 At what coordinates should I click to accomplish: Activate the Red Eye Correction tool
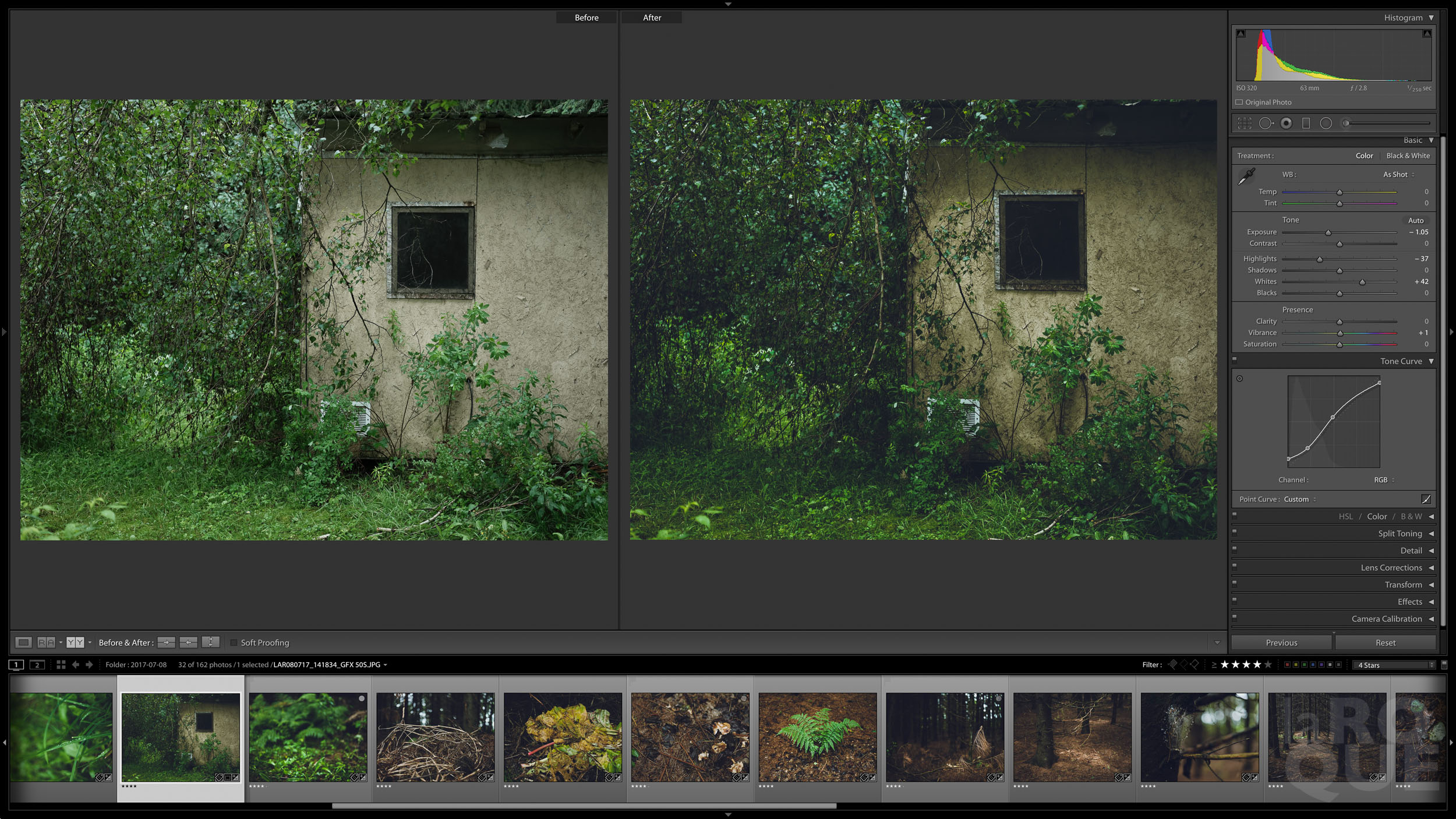(1287, 123)
